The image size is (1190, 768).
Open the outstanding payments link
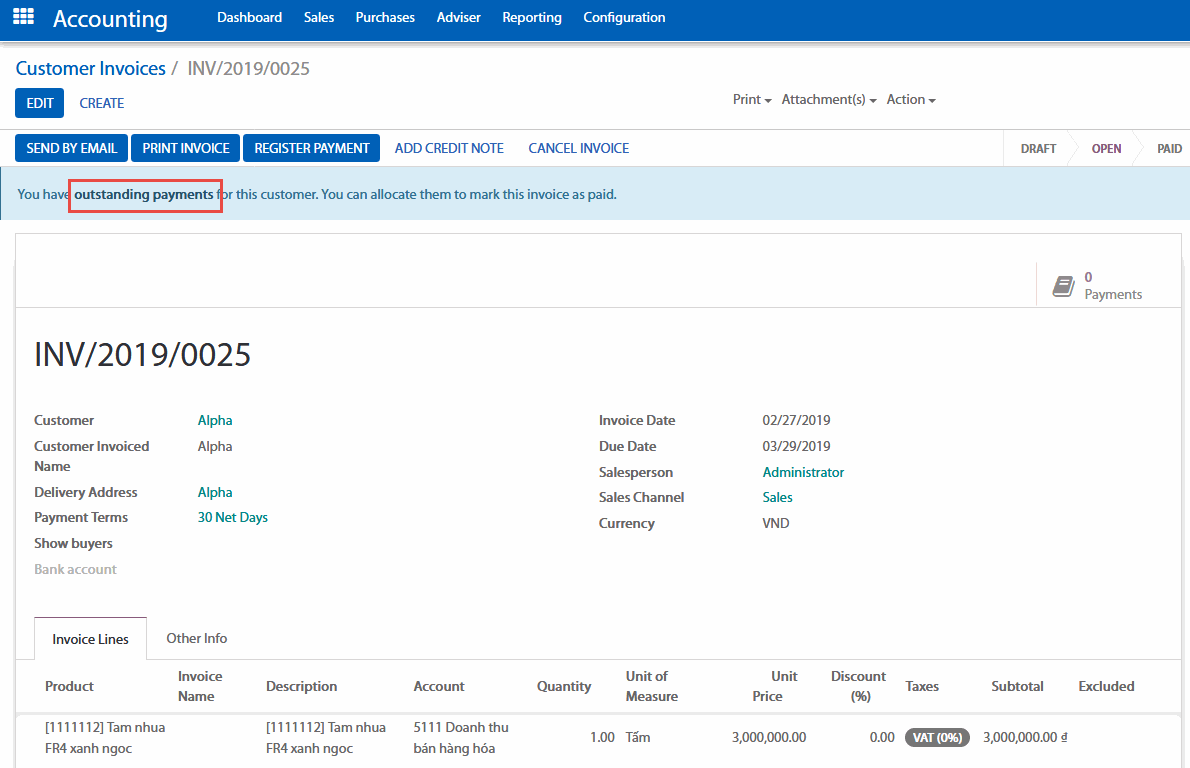[x=144, y=194]
